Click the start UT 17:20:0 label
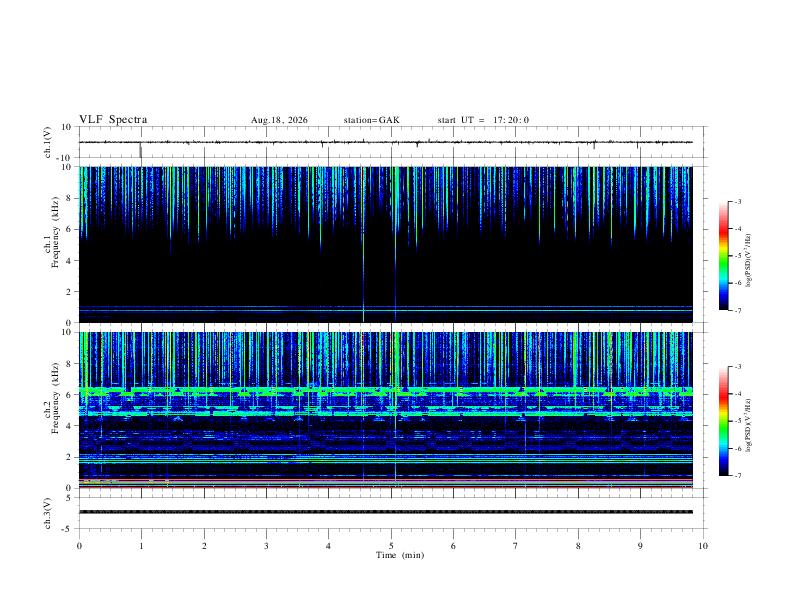Viewport: 792px width, 612px height. click(x=483, y=120)
